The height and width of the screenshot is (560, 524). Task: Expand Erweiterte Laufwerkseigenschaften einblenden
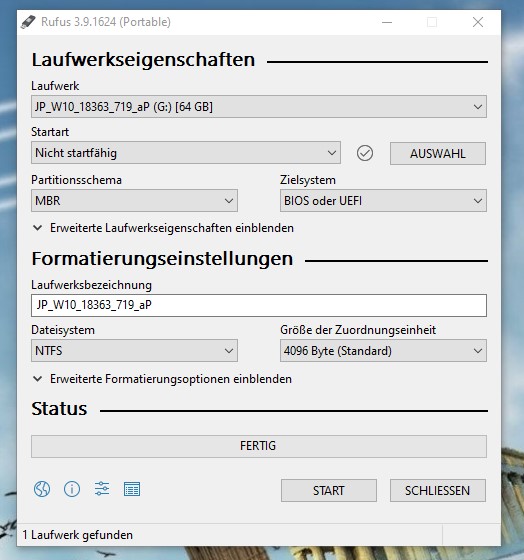(163, 228)
